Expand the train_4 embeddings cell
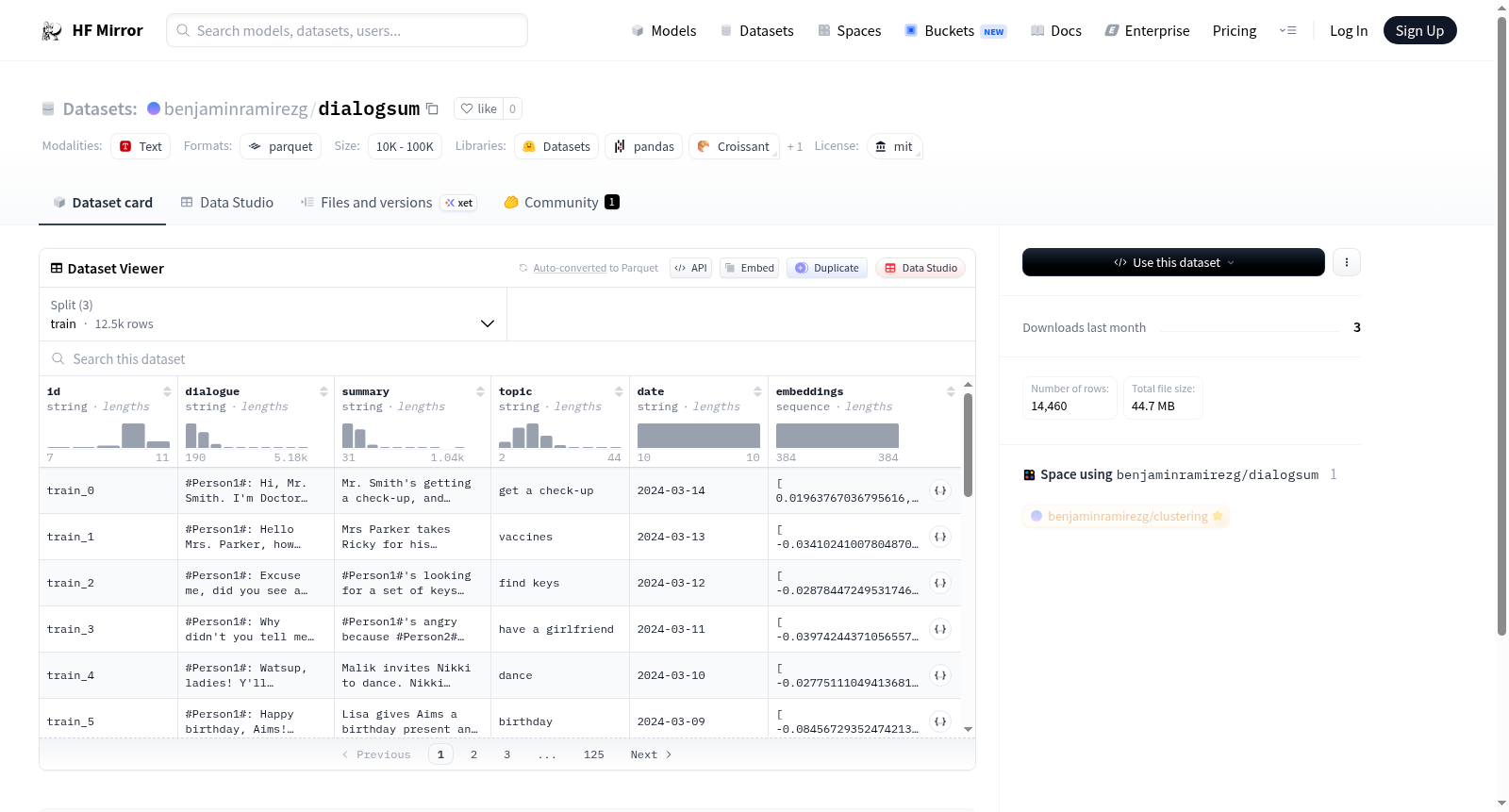Image resolution: width=1509 pixels, height=812 pixels. [940, 675]
